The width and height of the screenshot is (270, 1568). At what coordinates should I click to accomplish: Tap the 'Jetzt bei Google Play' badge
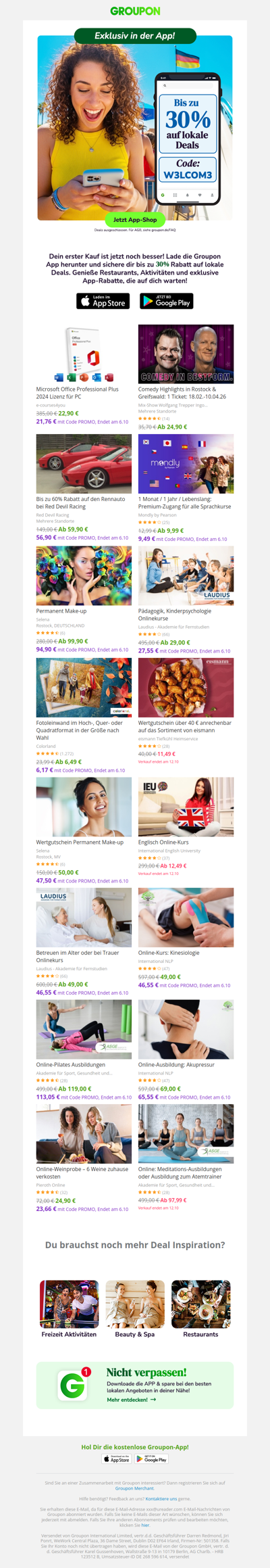click(x=166, y=301)
